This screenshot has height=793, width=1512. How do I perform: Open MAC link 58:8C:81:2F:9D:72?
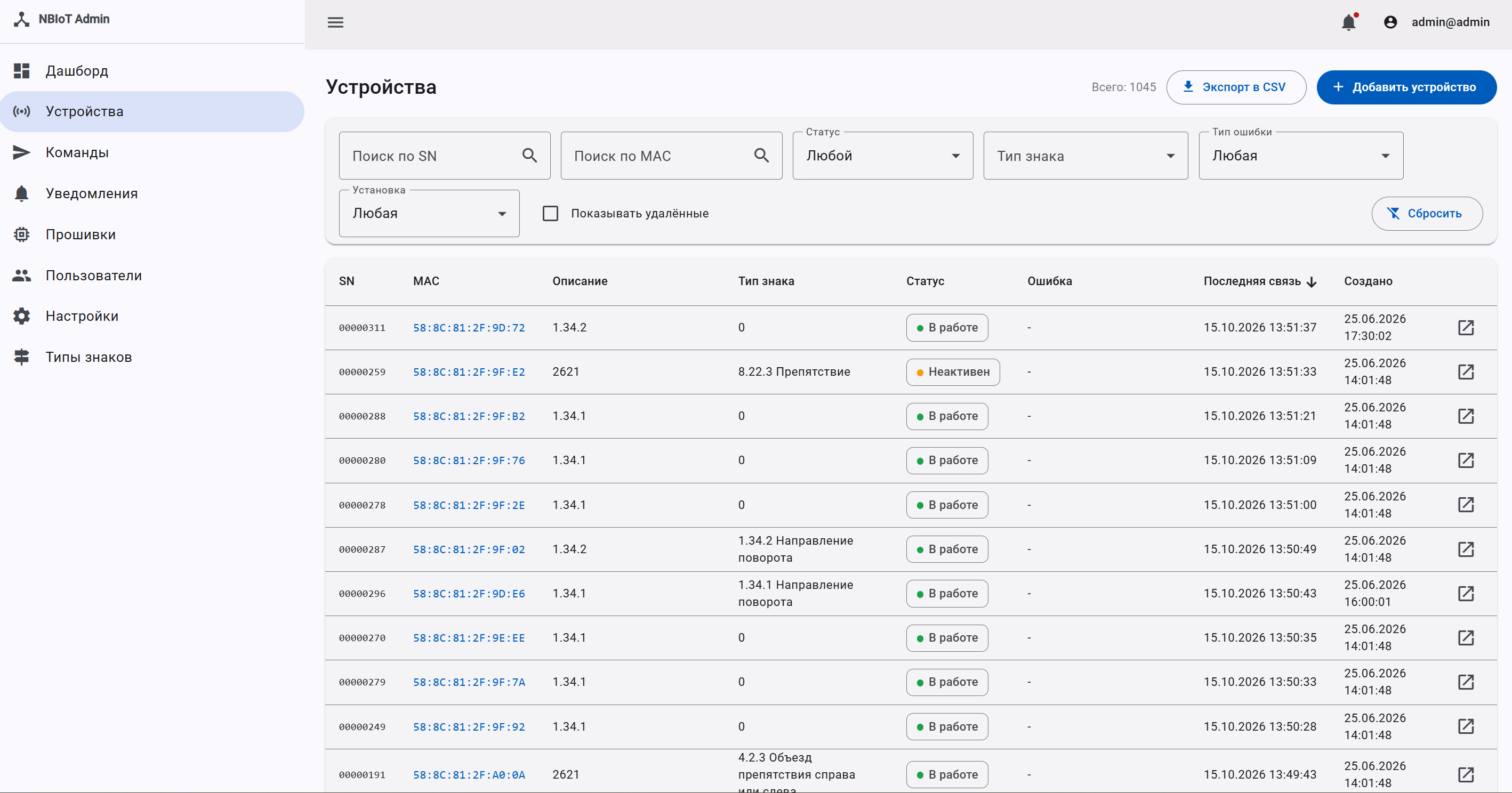(x=469, y=328)
